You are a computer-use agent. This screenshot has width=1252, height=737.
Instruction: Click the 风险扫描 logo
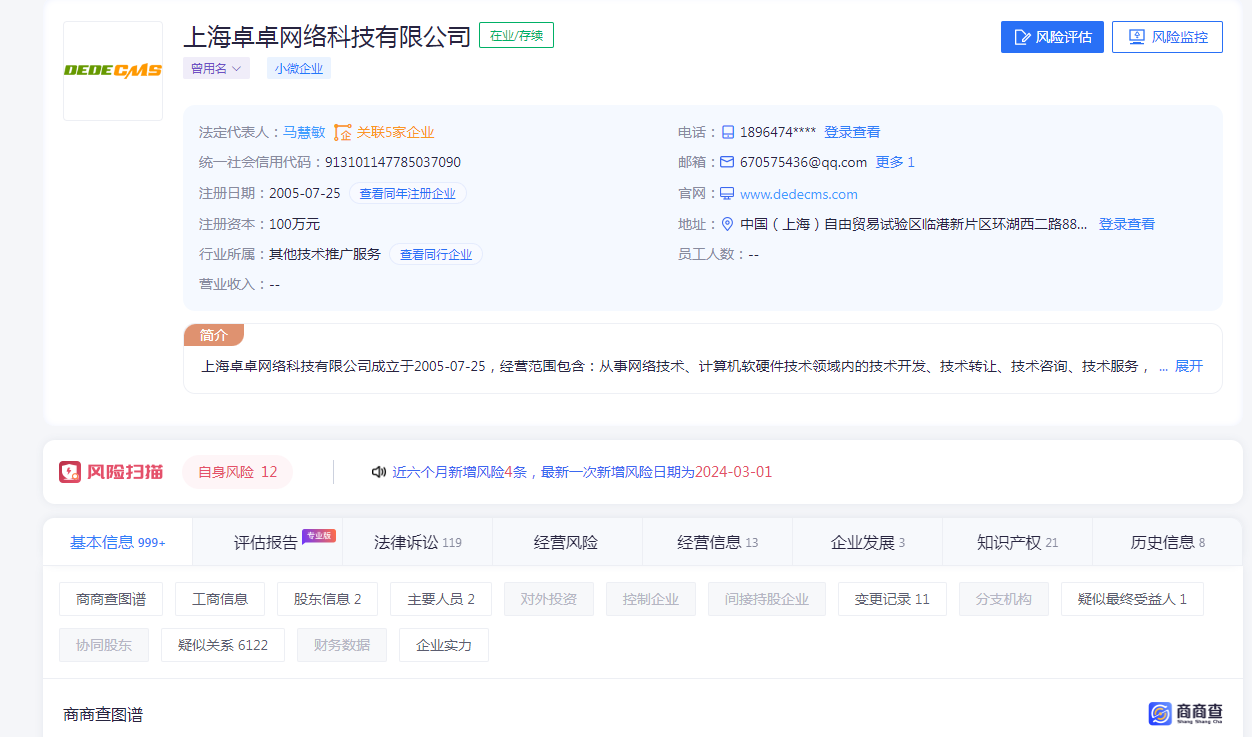[x=111, y=472]
